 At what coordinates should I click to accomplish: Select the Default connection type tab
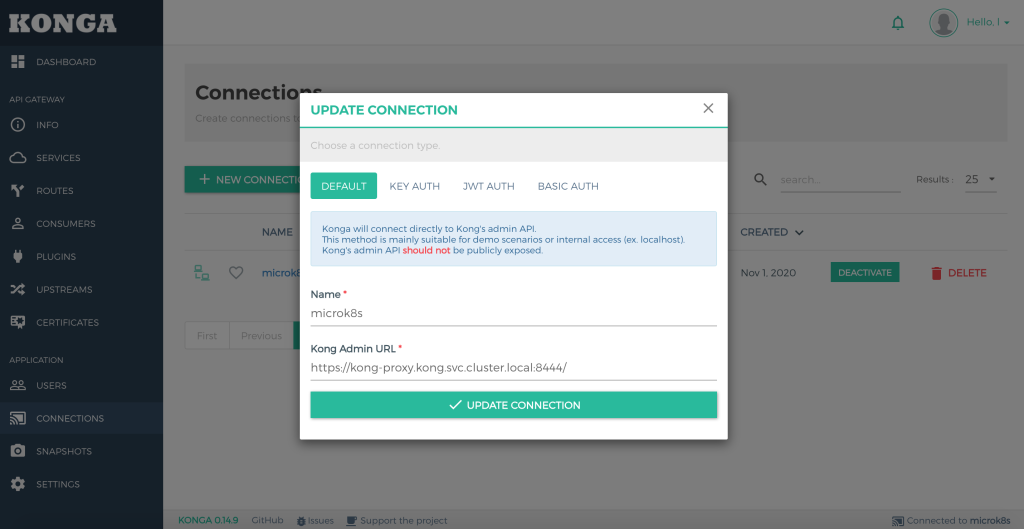[x=344, y=186]
